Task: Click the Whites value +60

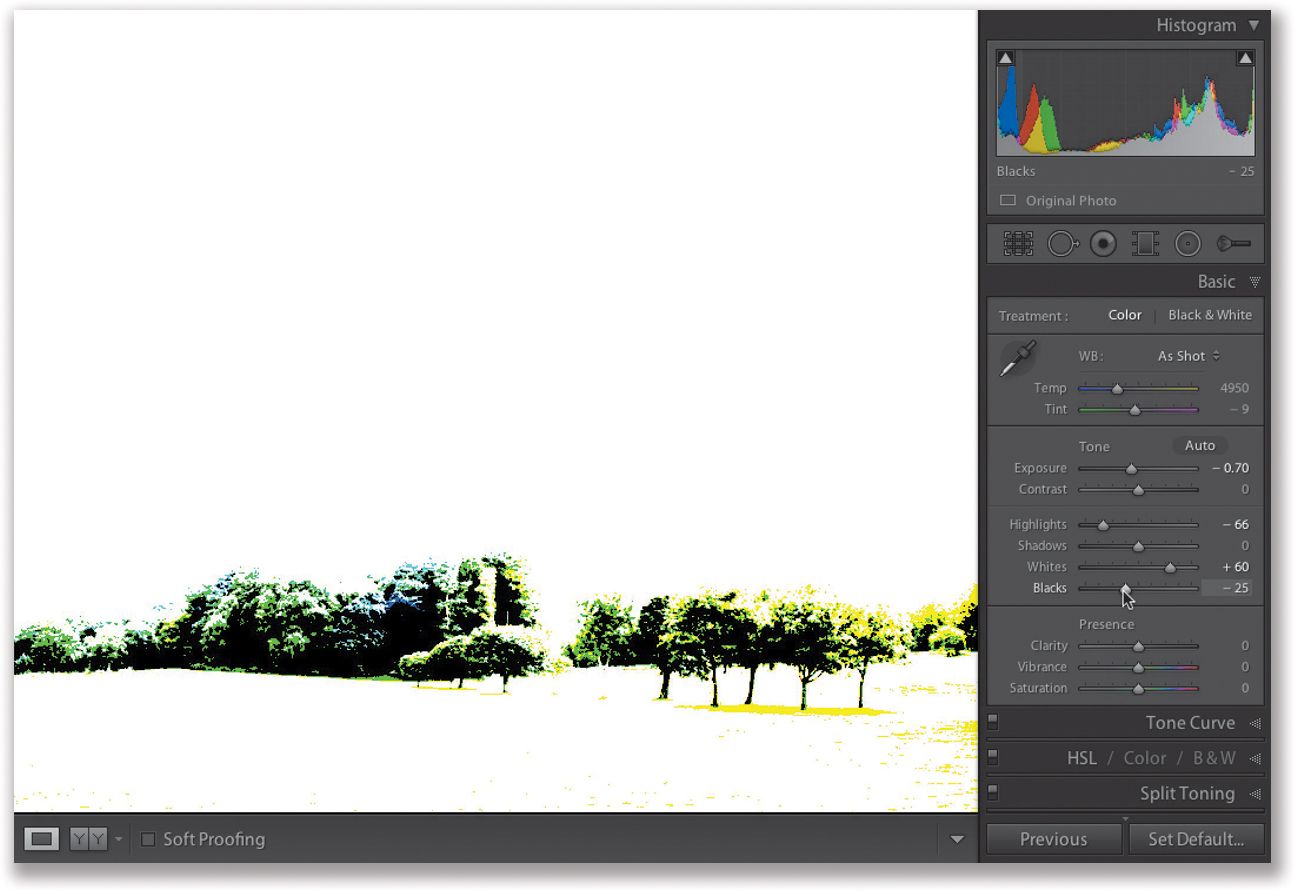Action: click(x=1235, y=567)
